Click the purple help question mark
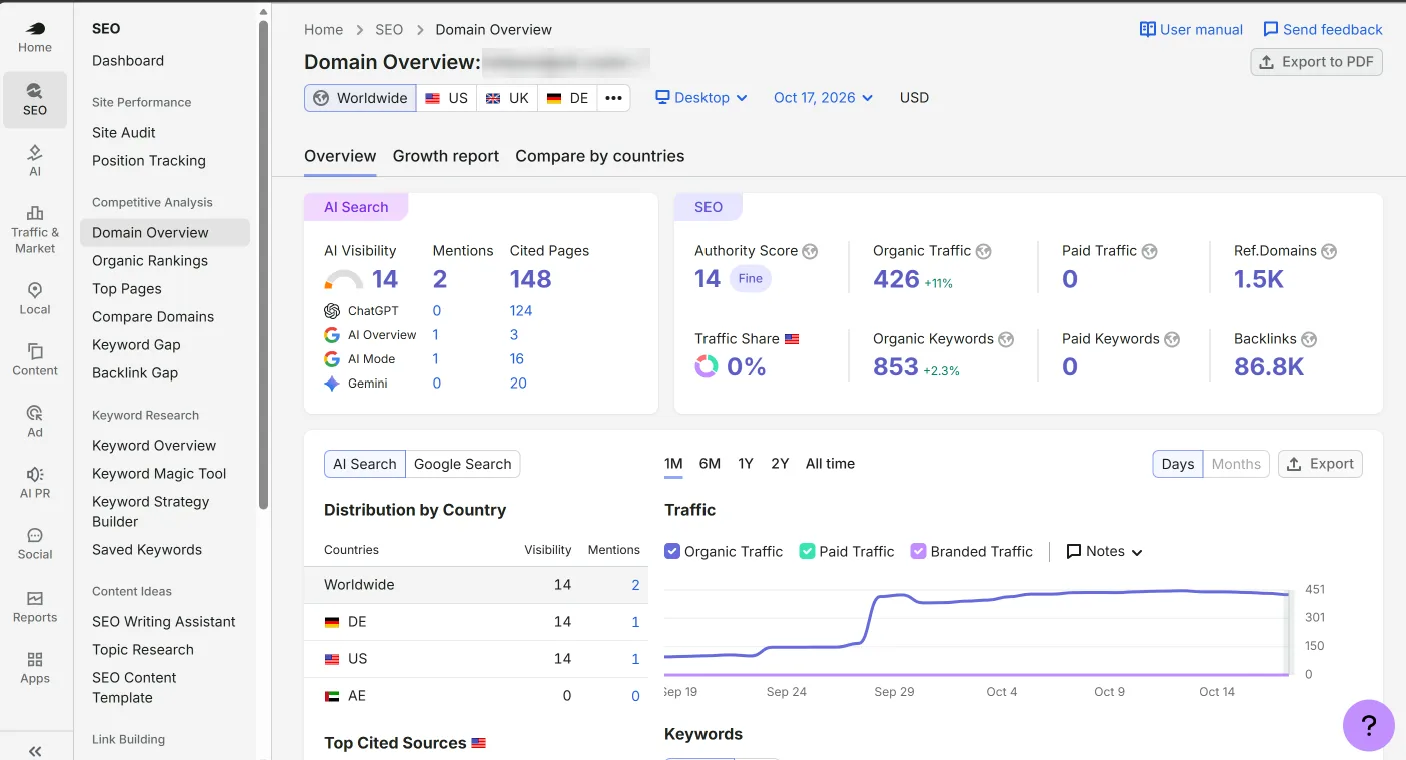Viewport: 1406px width, 760px height. point(1369,725)
